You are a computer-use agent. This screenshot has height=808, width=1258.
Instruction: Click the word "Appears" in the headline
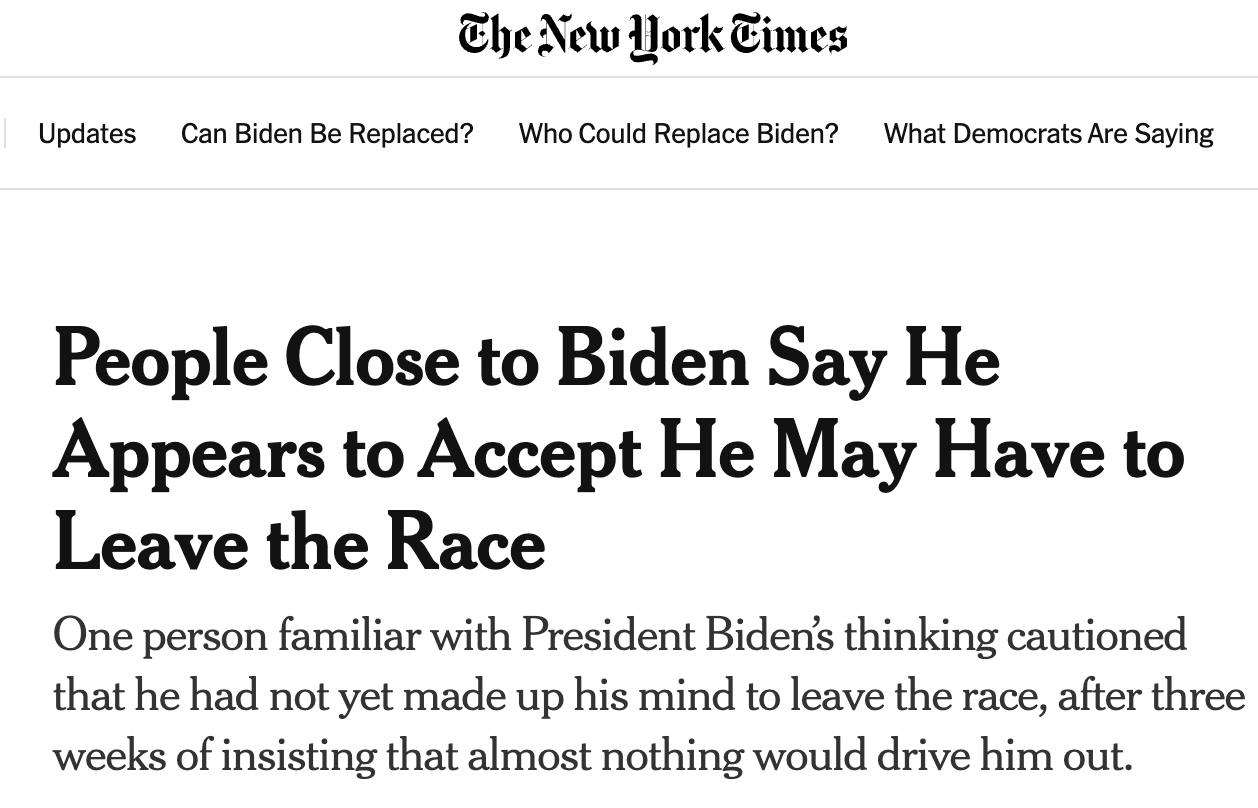189,451
